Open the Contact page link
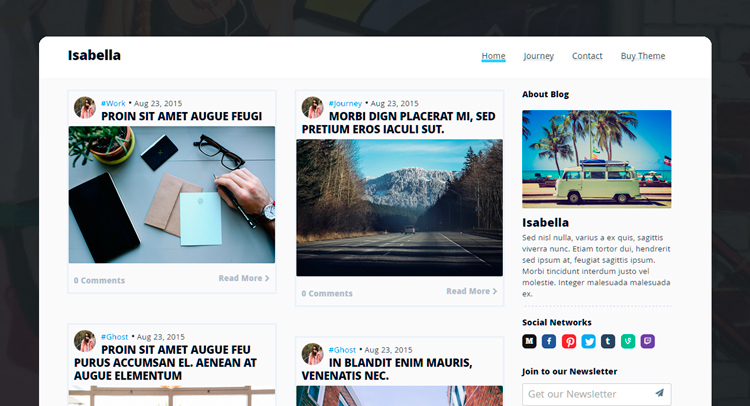The width and height of the screenshot is (750, 406). pos(587,56)
